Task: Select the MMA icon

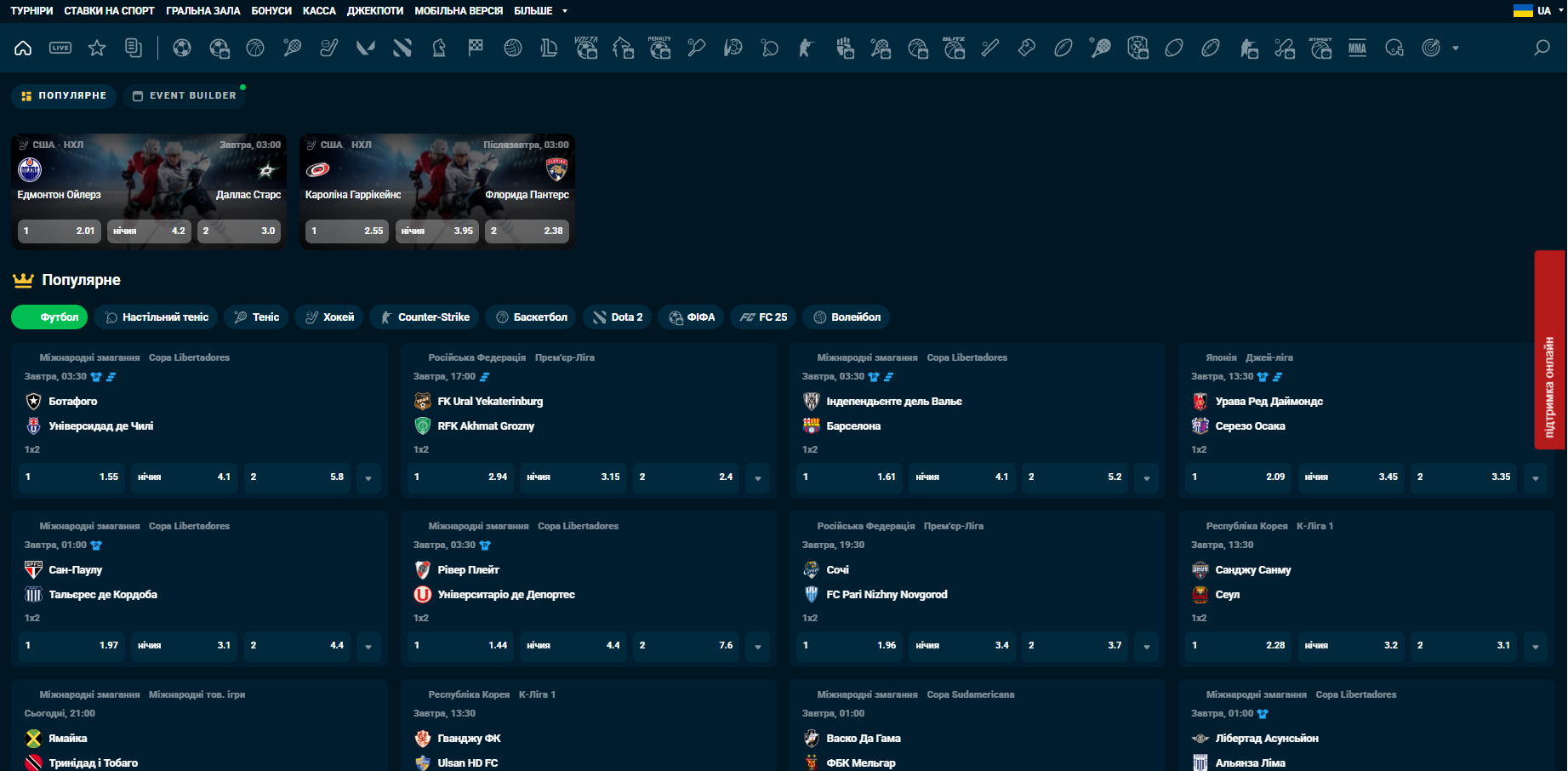Action: [x=1357, y=48]
